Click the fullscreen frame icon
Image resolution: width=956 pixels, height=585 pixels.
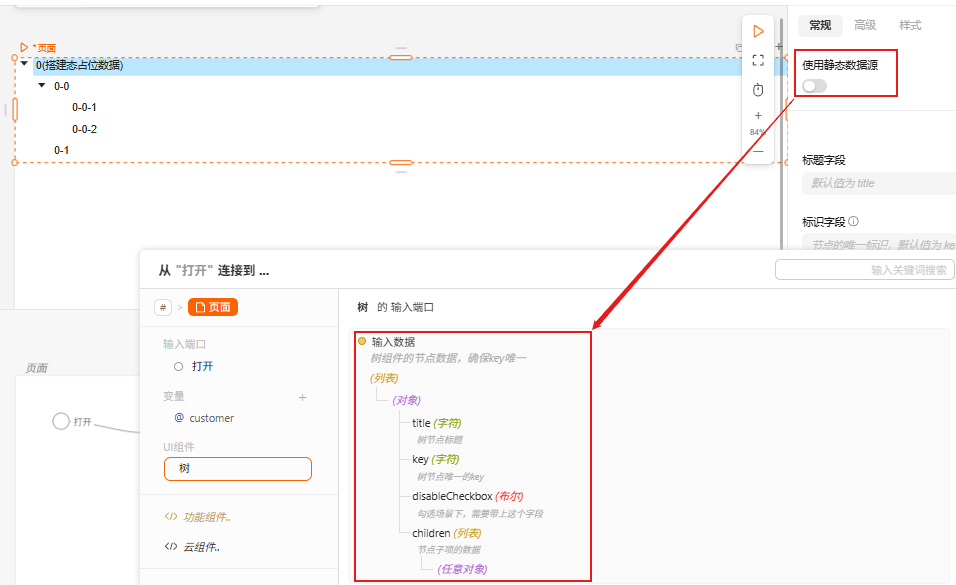[758, 61]
